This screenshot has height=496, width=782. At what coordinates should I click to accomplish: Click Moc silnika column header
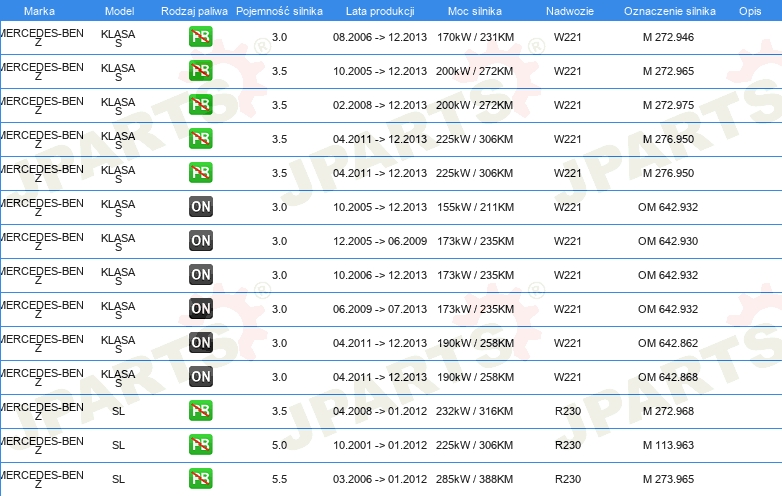tap(475, 11)
